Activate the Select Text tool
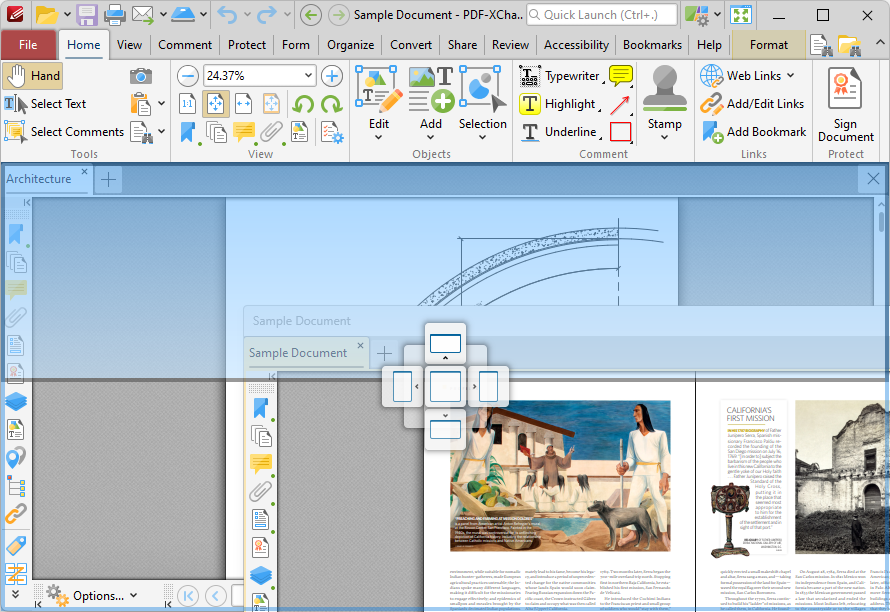Image resolution: width=890 pixels, height=612 pixels. click(45, 104)
